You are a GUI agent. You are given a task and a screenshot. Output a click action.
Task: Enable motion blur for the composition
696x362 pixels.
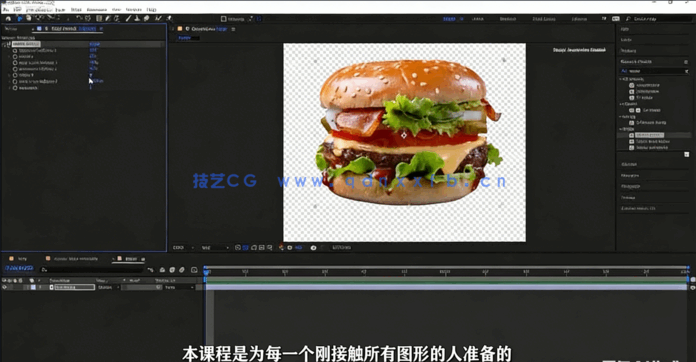[182, 269]
